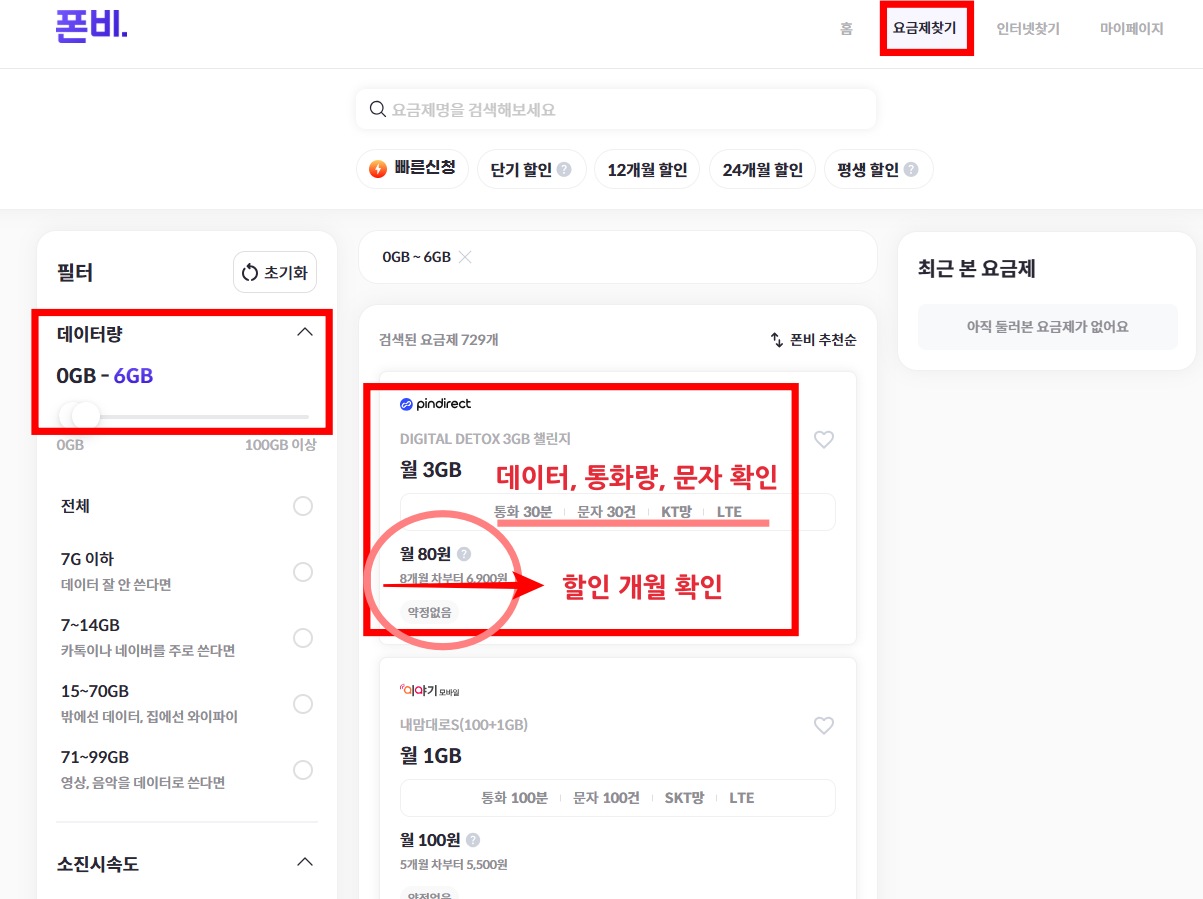Select the 7G 이하 radio option
The width and height of the screenshot is (1203, 899).
click(303, 572)
